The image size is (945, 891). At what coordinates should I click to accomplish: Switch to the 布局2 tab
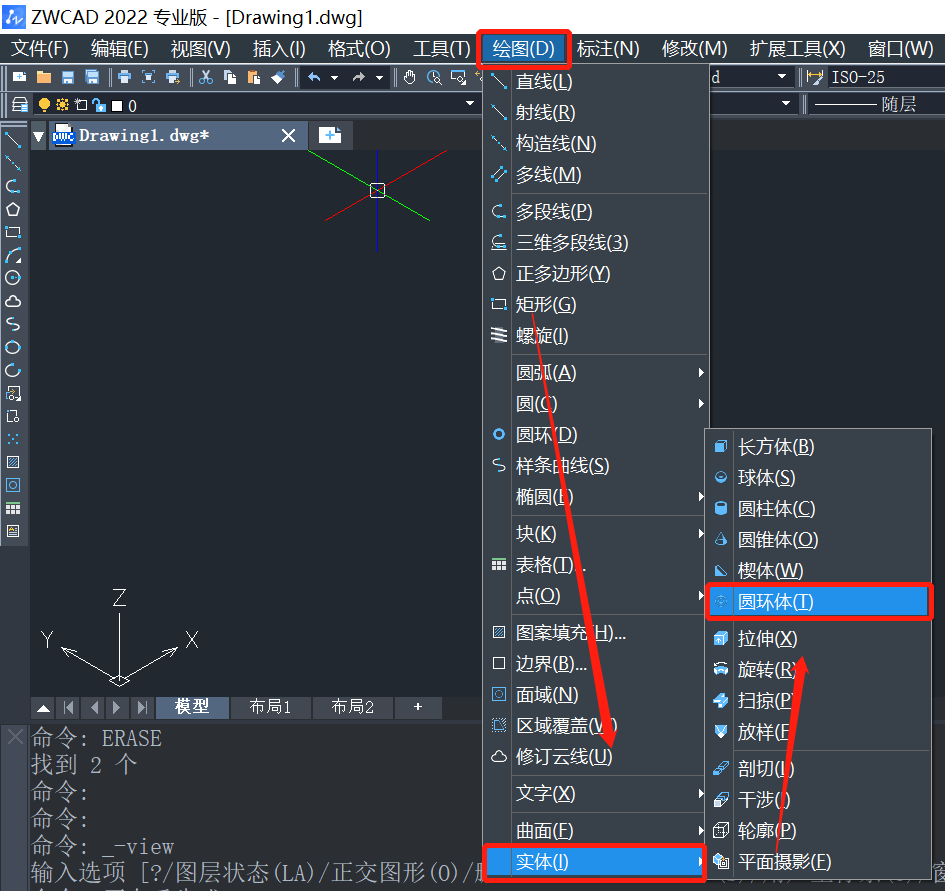point(353,707)
